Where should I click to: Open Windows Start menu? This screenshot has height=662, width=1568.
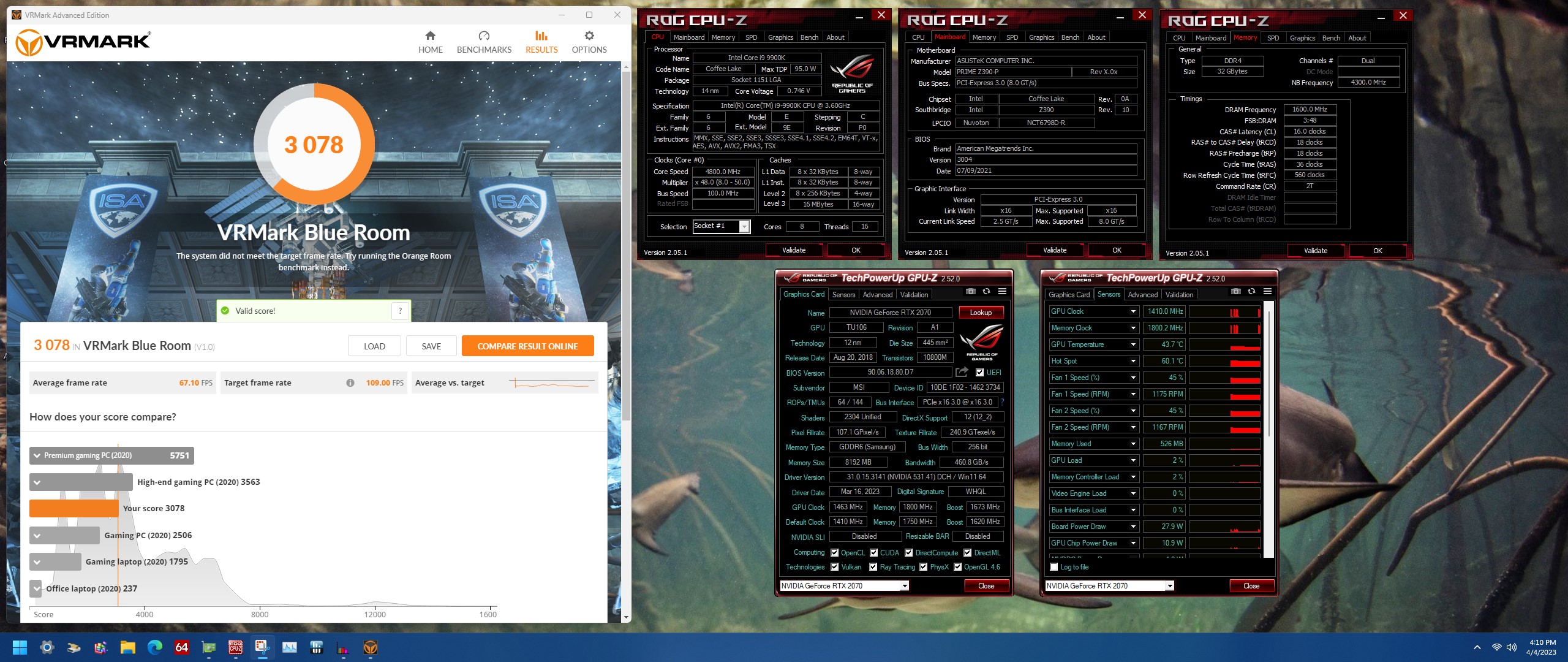[20, 647]
